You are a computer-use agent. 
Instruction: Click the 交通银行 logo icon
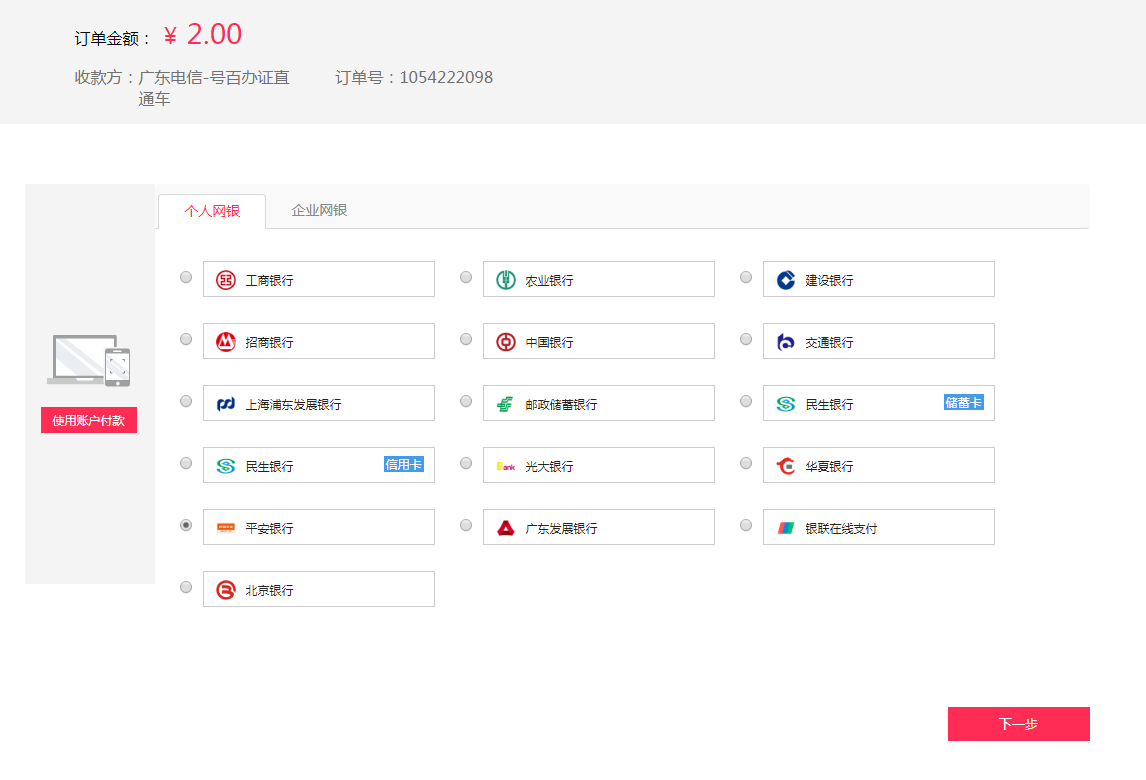coord(786,342)
